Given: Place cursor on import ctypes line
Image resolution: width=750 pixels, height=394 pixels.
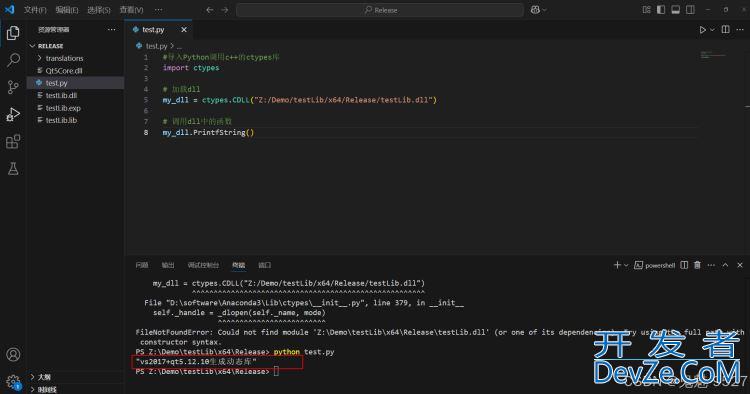Looking at the screenshot, I should click(x=191, y=68).
